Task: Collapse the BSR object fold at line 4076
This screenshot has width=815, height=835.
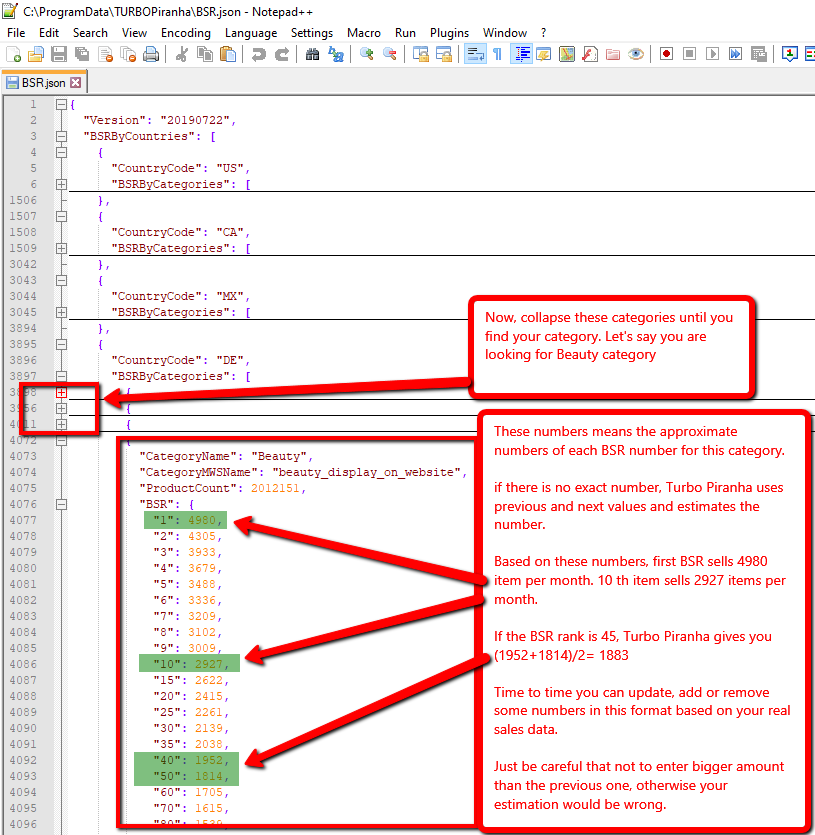Action: 61,504
